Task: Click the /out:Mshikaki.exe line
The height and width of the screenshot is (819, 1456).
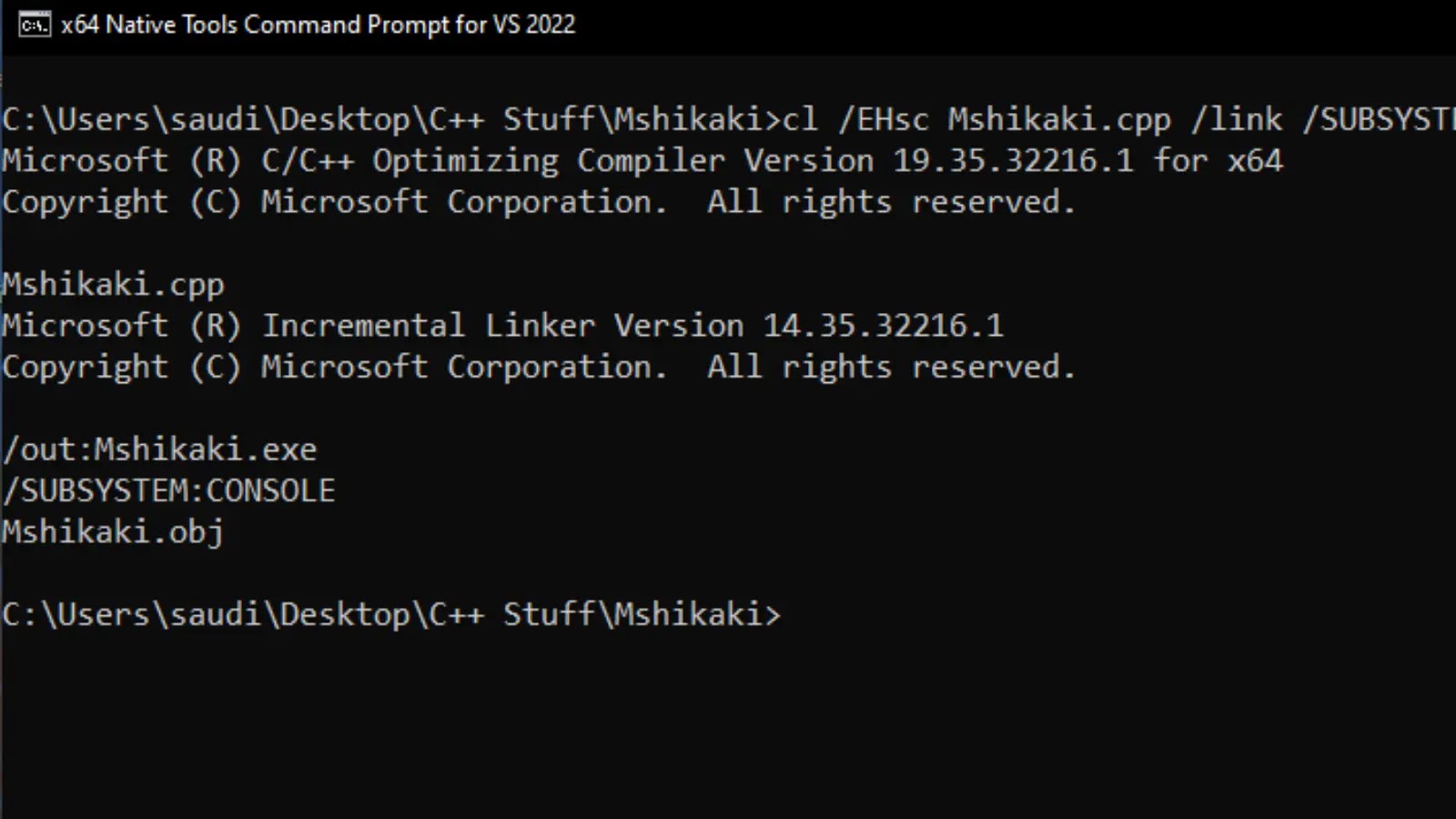Action: (x=159, y=450)
